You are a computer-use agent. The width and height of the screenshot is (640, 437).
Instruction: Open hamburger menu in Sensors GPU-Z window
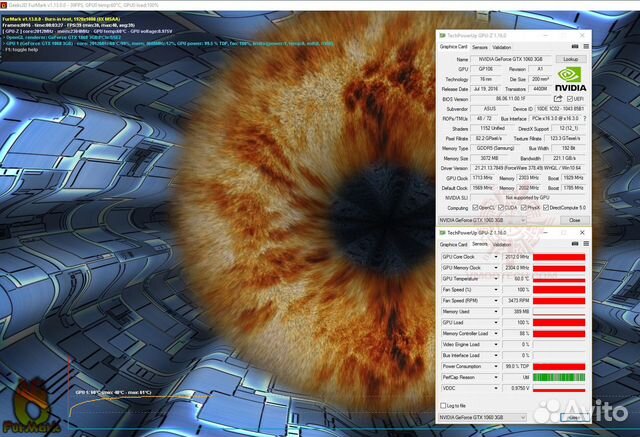[586, 244]
